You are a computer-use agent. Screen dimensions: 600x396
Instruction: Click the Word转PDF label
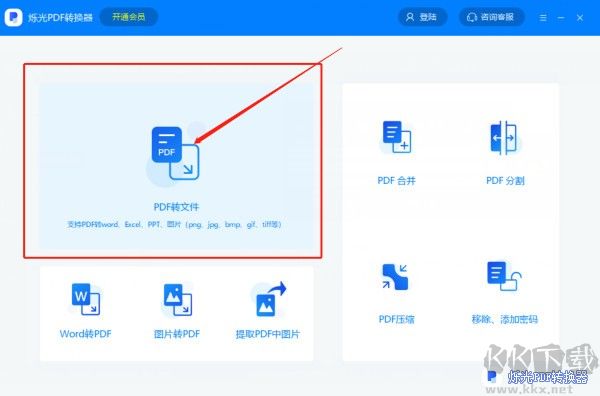coord(86,334)
